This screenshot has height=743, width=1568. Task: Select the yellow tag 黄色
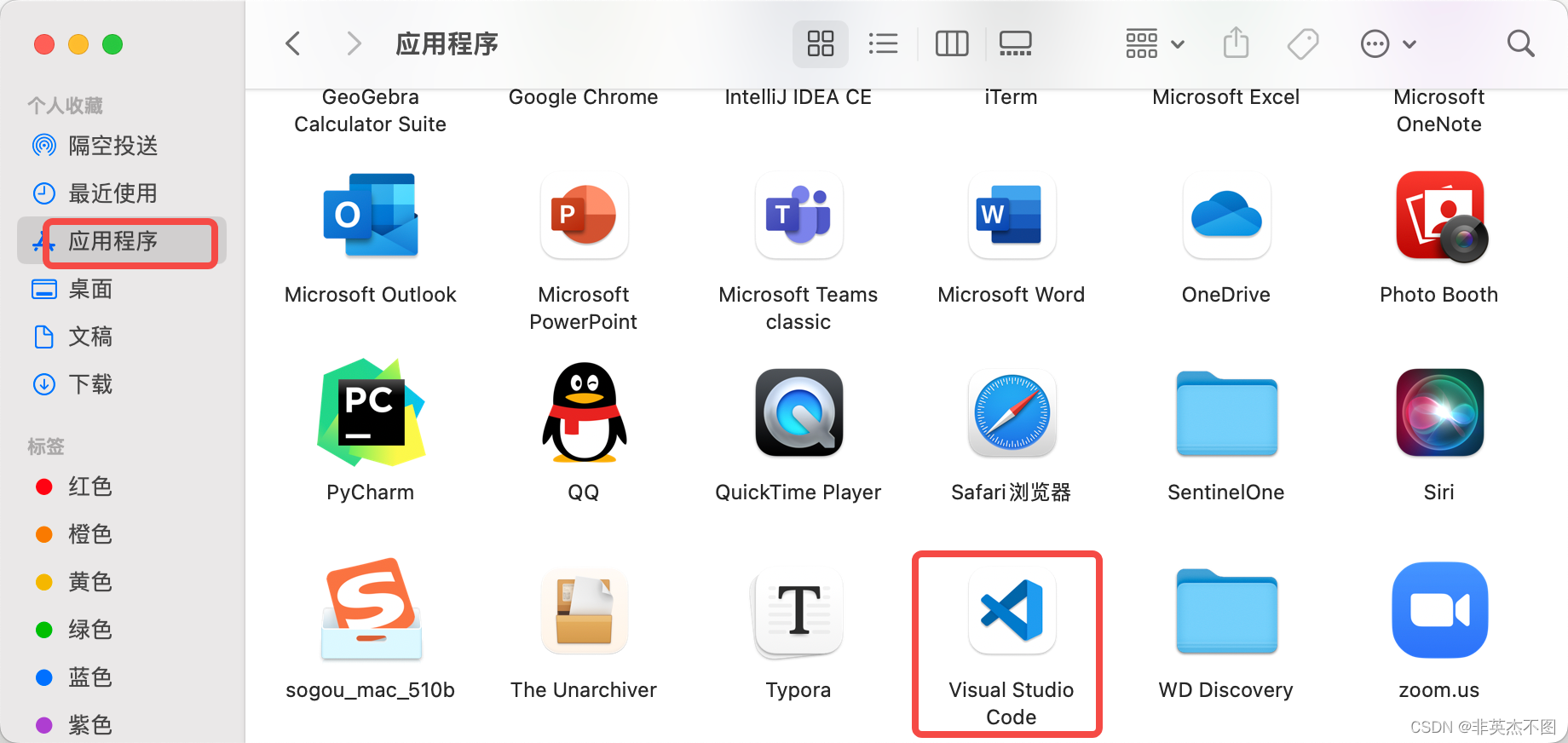(x=122, y=582)
